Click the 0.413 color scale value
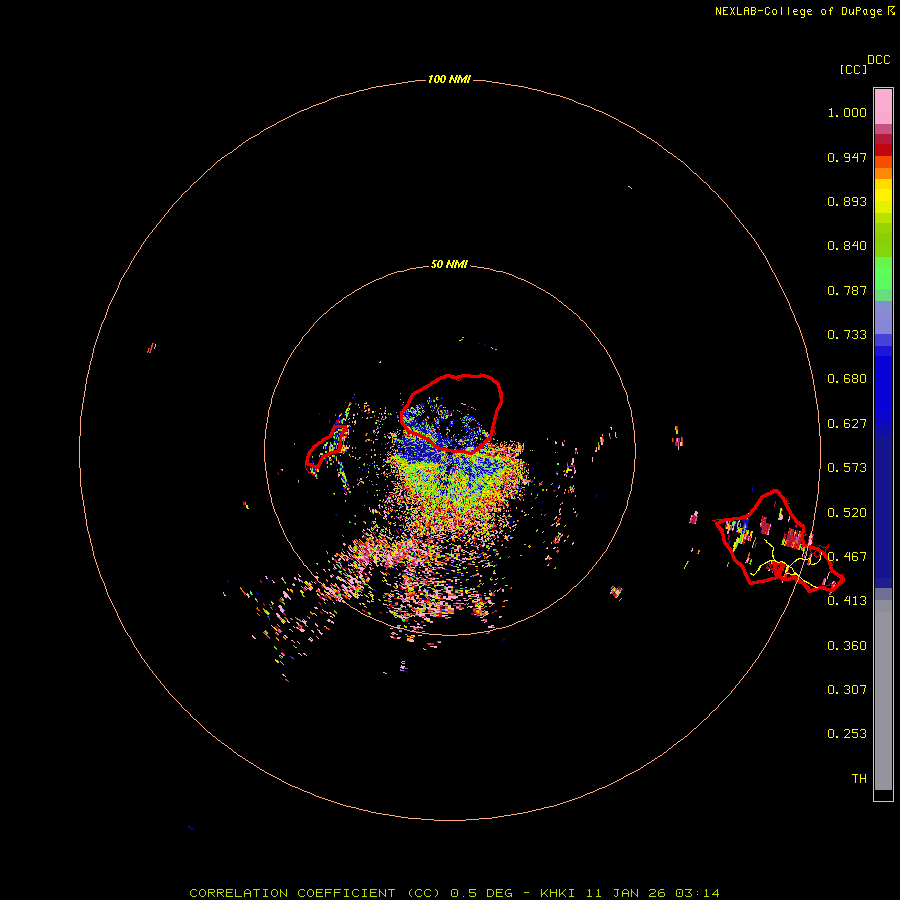Screen dimensions: 900x900 pos(847,601)
